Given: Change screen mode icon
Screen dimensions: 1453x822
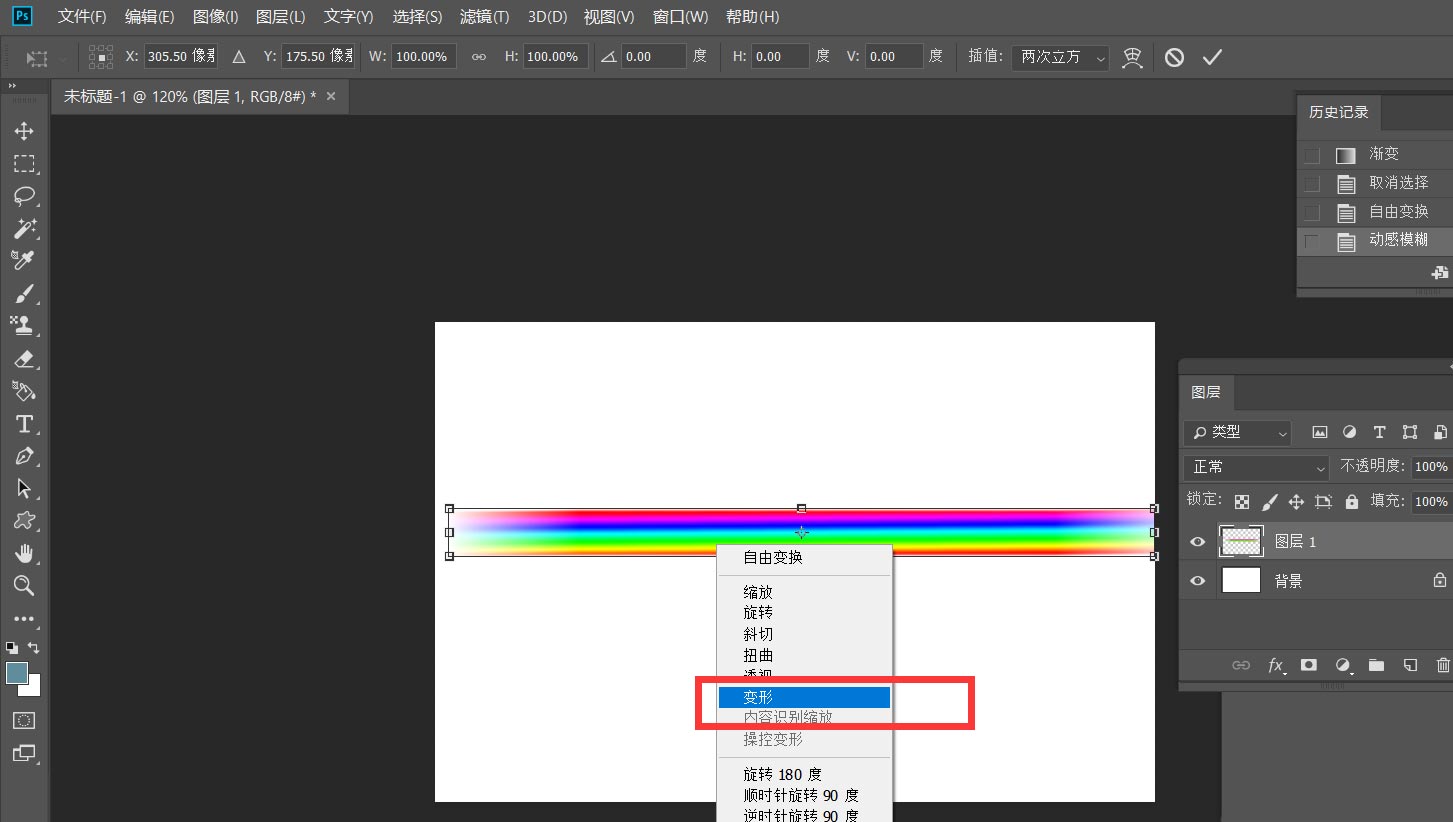Looking at the screenshot, I should 24,753.
